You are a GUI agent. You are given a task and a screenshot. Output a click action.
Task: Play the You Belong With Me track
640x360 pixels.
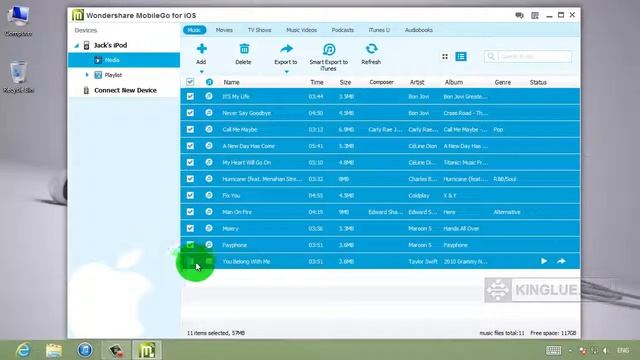click(x=544, y=261)
